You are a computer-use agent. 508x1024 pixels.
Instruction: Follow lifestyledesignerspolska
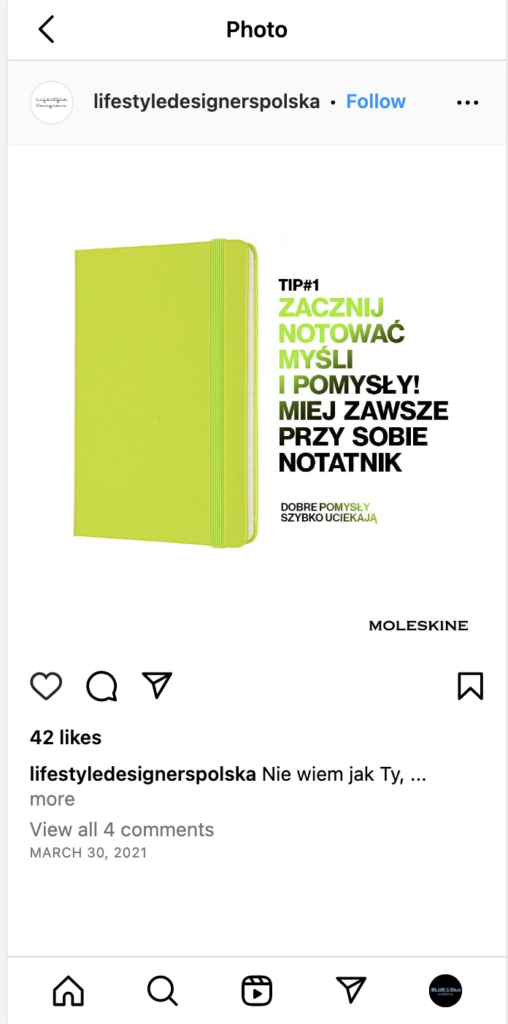point(375,101)
